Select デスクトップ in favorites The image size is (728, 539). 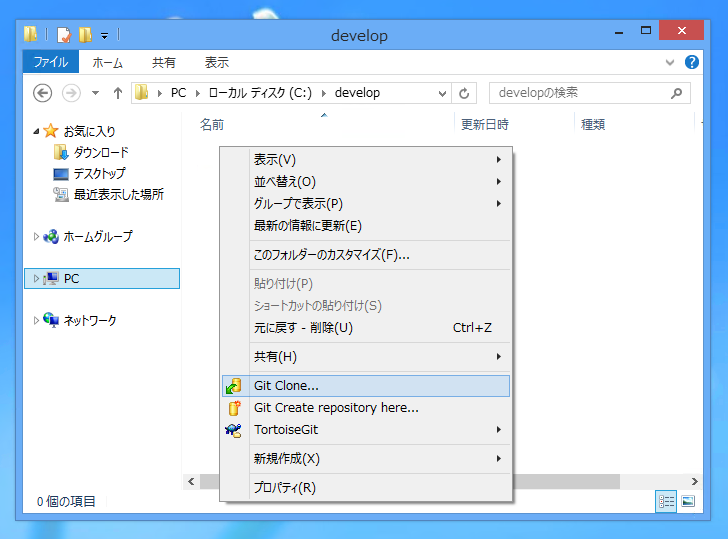coord(99,174)
